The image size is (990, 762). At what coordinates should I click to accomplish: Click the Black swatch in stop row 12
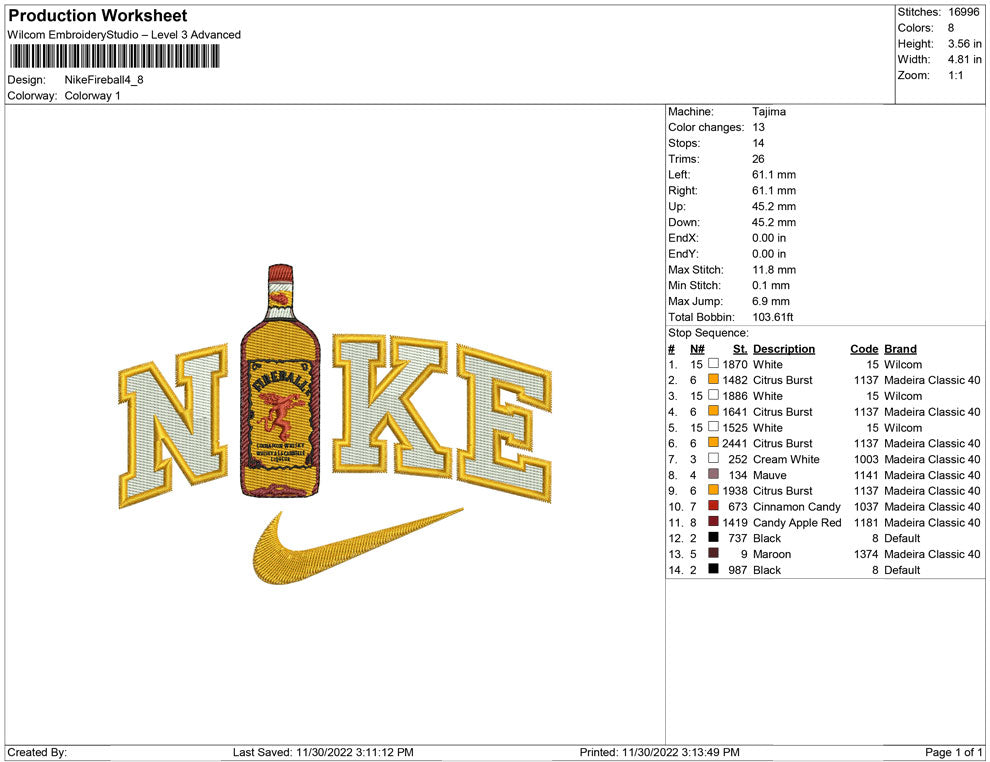[x=713, y=537]
